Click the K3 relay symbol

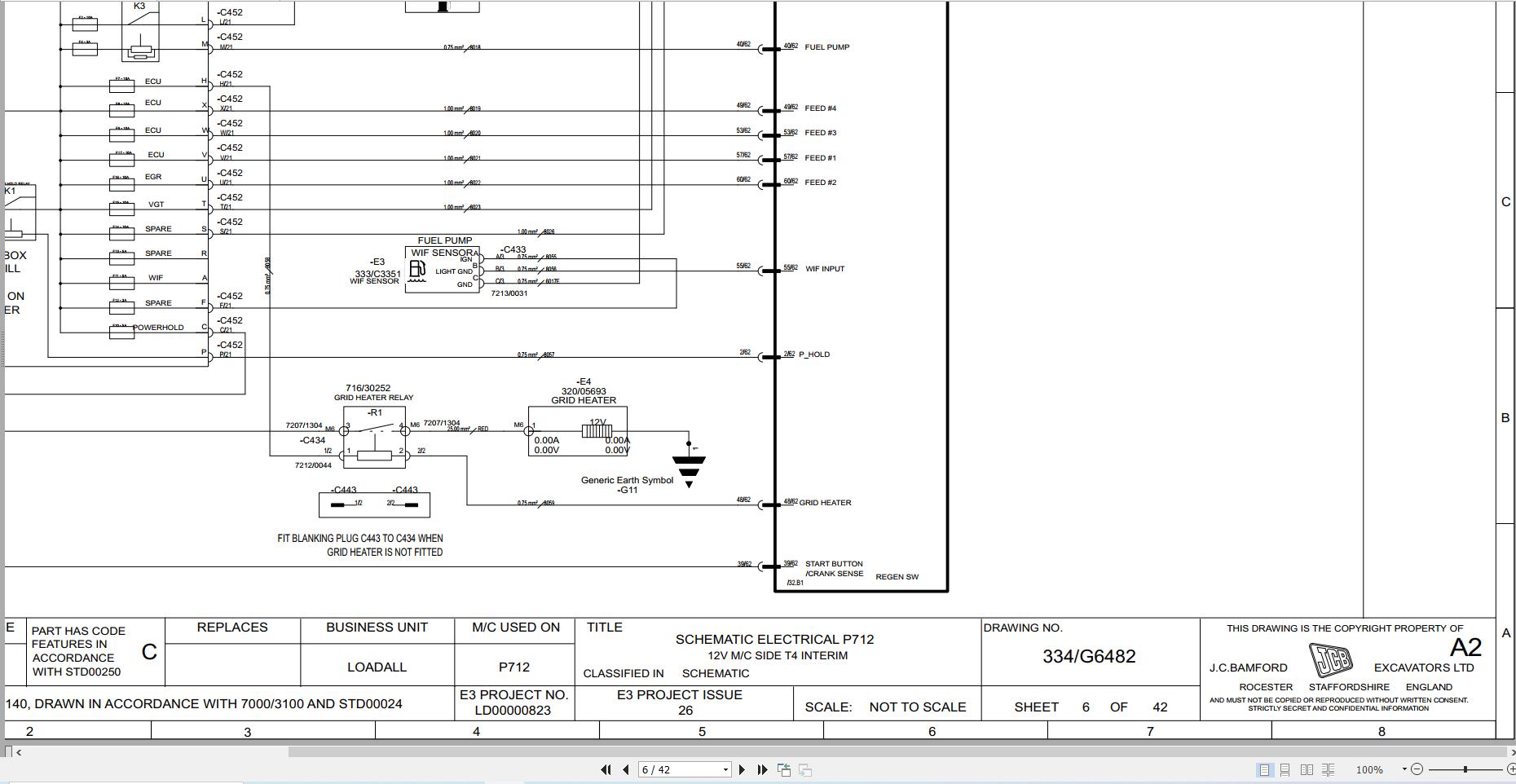(x=140, y=31)
